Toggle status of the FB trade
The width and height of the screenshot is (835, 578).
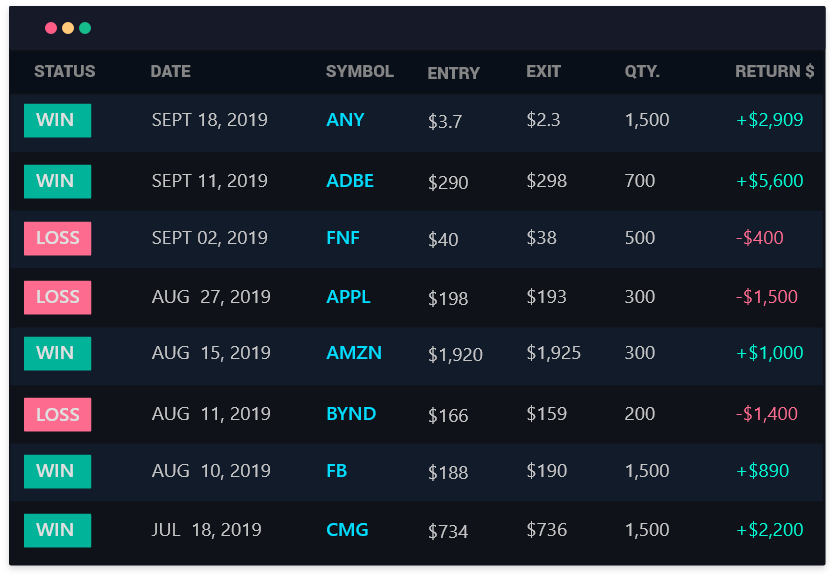tap(57, 471)
